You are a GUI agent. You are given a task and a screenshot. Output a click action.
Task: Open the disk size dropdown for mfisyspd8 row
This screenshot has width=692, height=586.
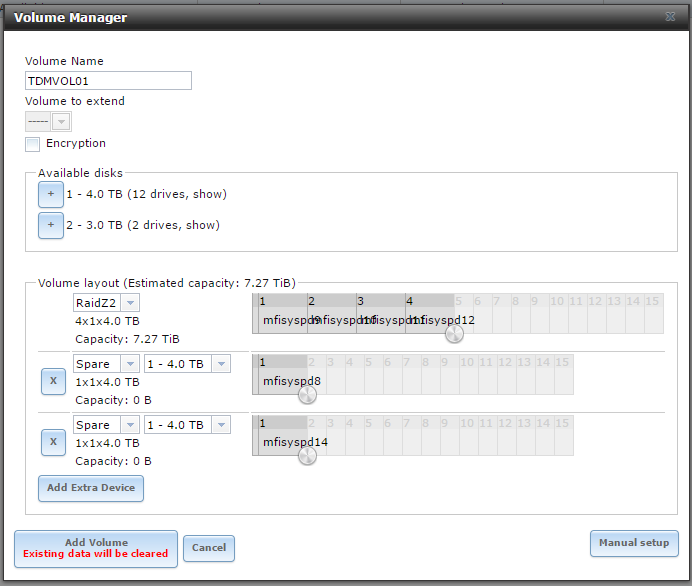(x=221, y=364)
